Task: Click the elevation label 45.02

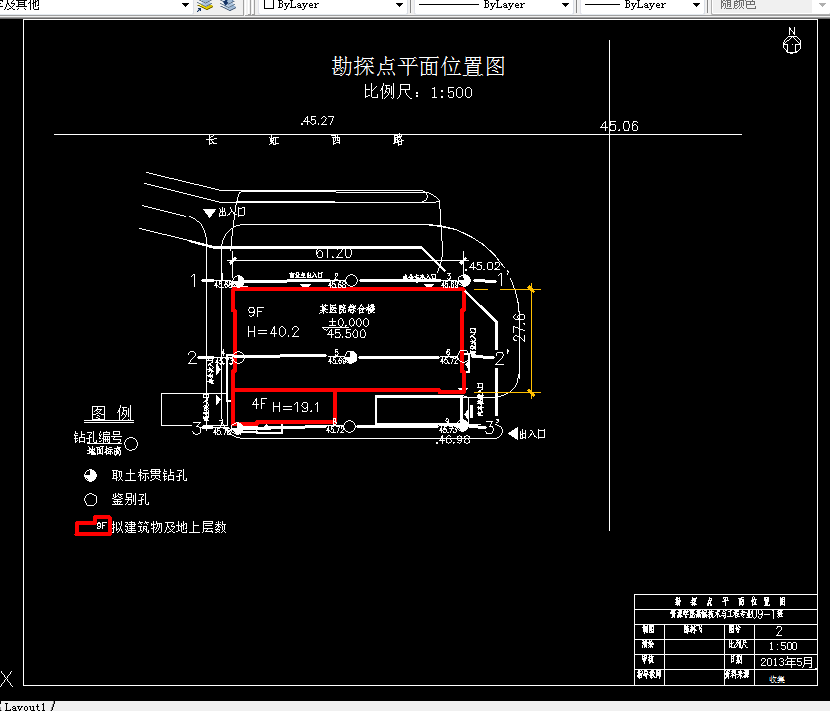Action: point(484,266)
